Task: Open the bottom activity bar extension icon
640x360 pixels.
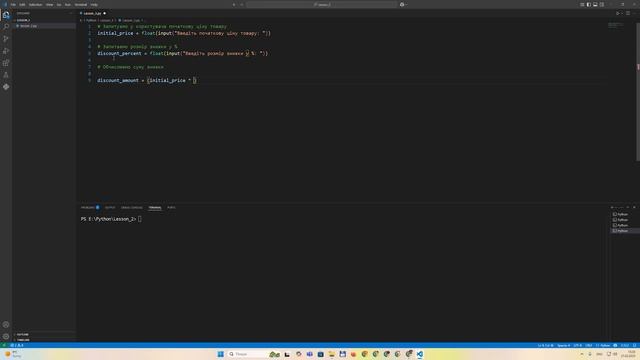Action: 6,87
